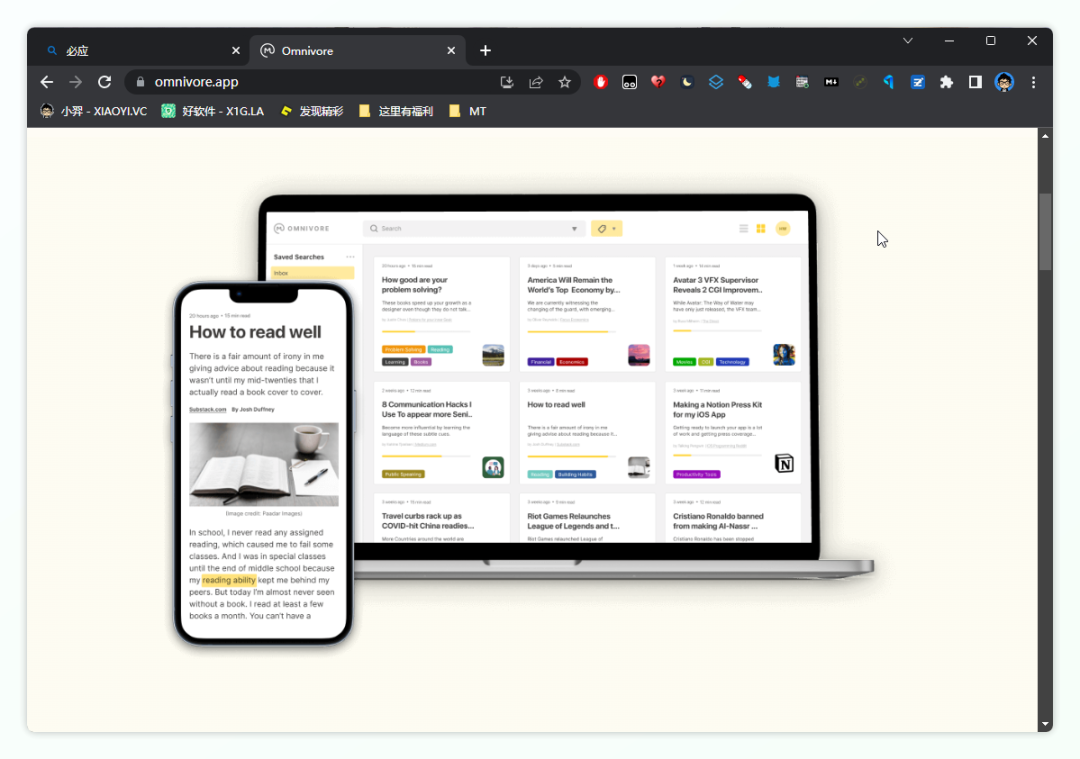1080x759 pixels.
Task: Open 'Avatar 3 VFX Supervisor' article card
Action: pyautogui.click(x=733, y=314)
